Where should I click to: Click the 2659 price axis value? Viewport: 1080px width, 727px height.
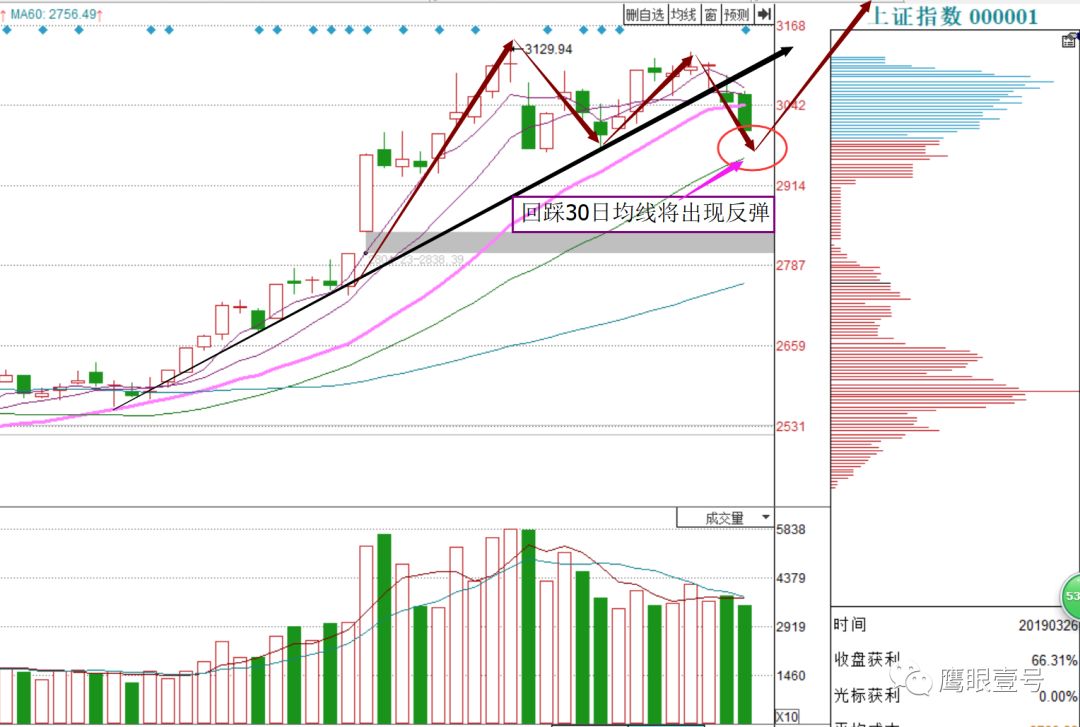coord(791,346)
